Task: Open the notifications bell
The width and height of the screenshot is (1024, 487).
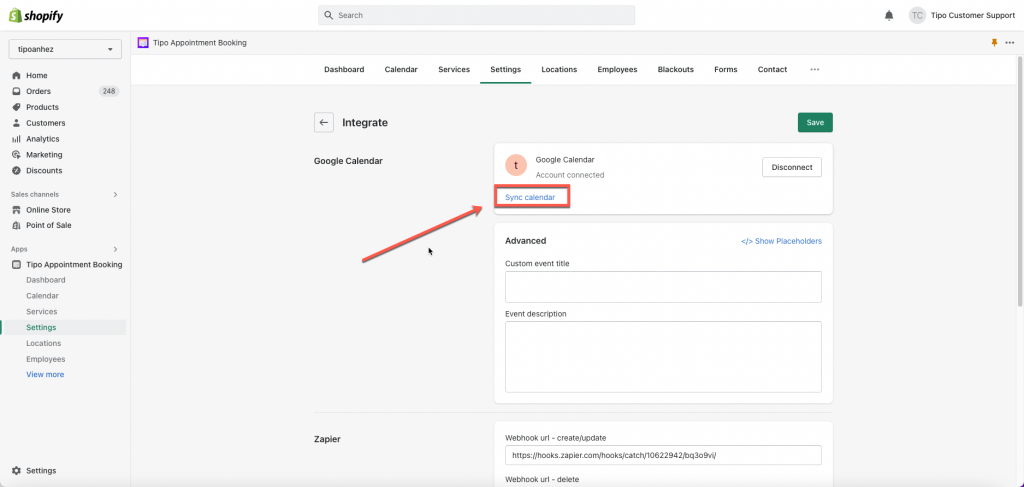Action: click(x=889, y=15)
